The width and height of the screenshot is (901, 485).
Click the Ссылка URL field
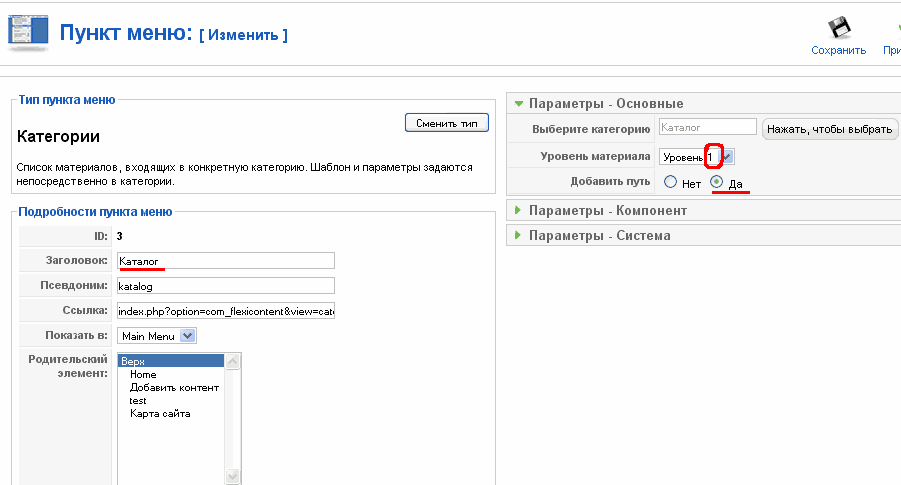click(x=225, y=311)
